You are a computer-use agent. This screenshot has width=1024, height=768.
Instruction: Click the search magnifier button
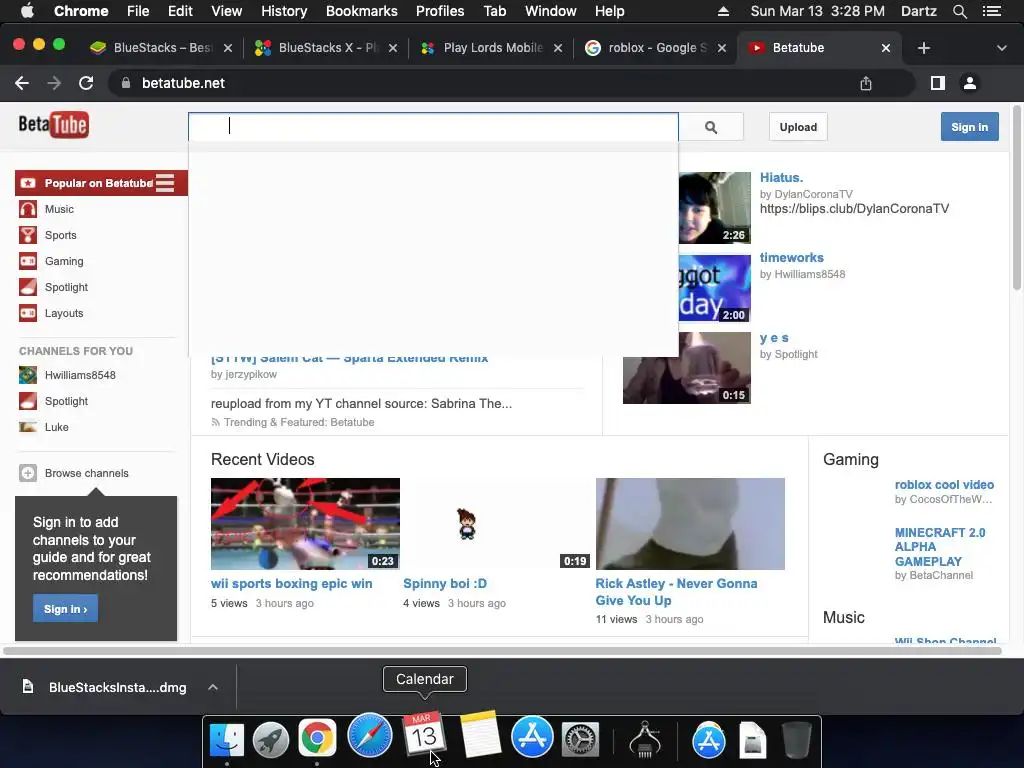coord(711,127)
